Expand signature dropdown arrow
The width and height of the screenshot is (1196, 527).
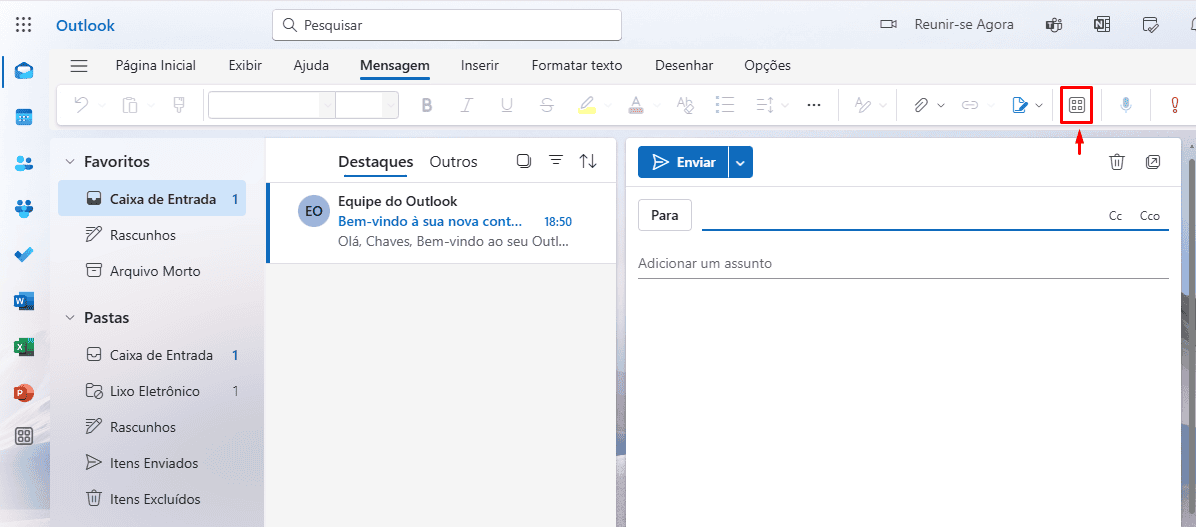[x=1040, y=105]
